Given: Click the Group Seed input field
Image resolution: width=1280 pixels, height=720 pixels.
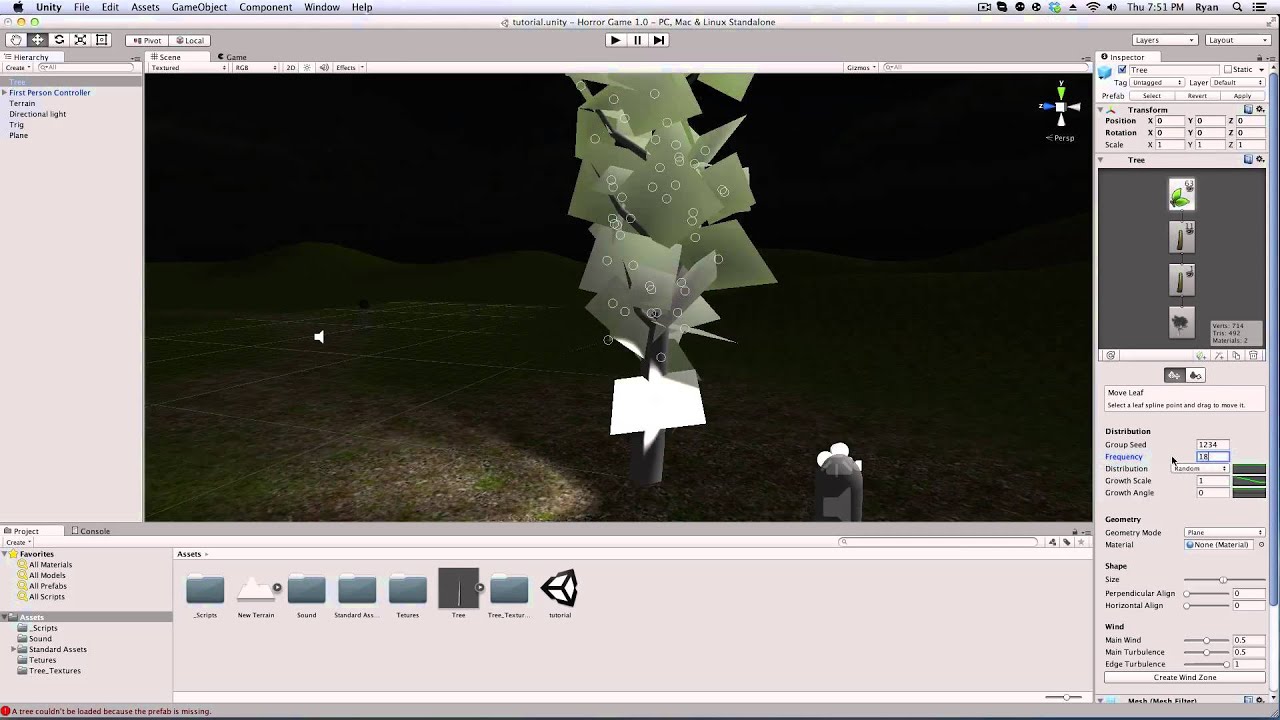Looking at the screenshot, I should coord(1214,445).
